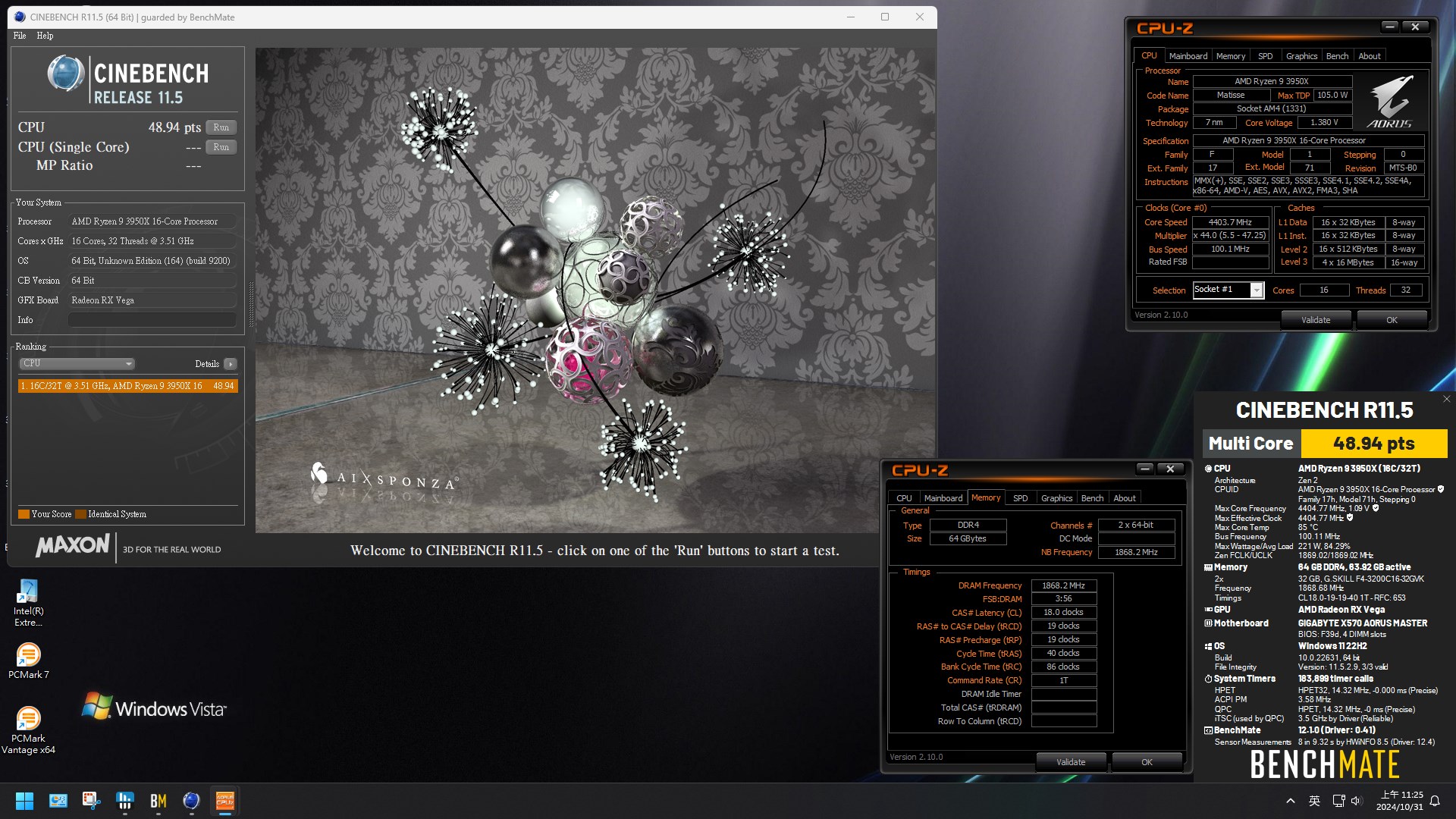Open Intel(R) Extreme desktop shortcut
Image resolution: width=1456 pixels, height=819 pixels.
tap(28, 603)
